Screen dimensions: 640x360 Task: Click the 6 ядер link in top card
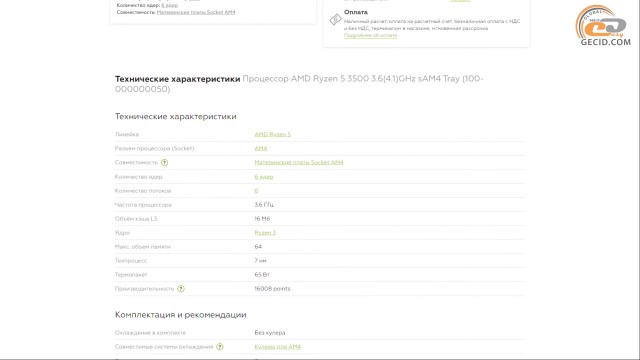click(x=169, y=5)
